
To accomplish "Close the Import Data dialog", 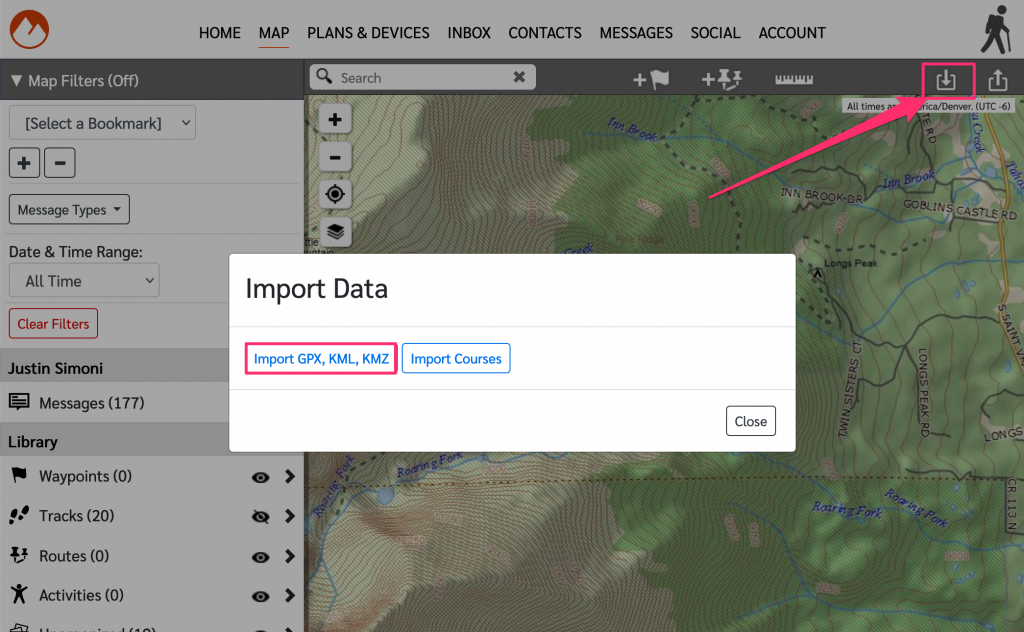I will point(750,421).
